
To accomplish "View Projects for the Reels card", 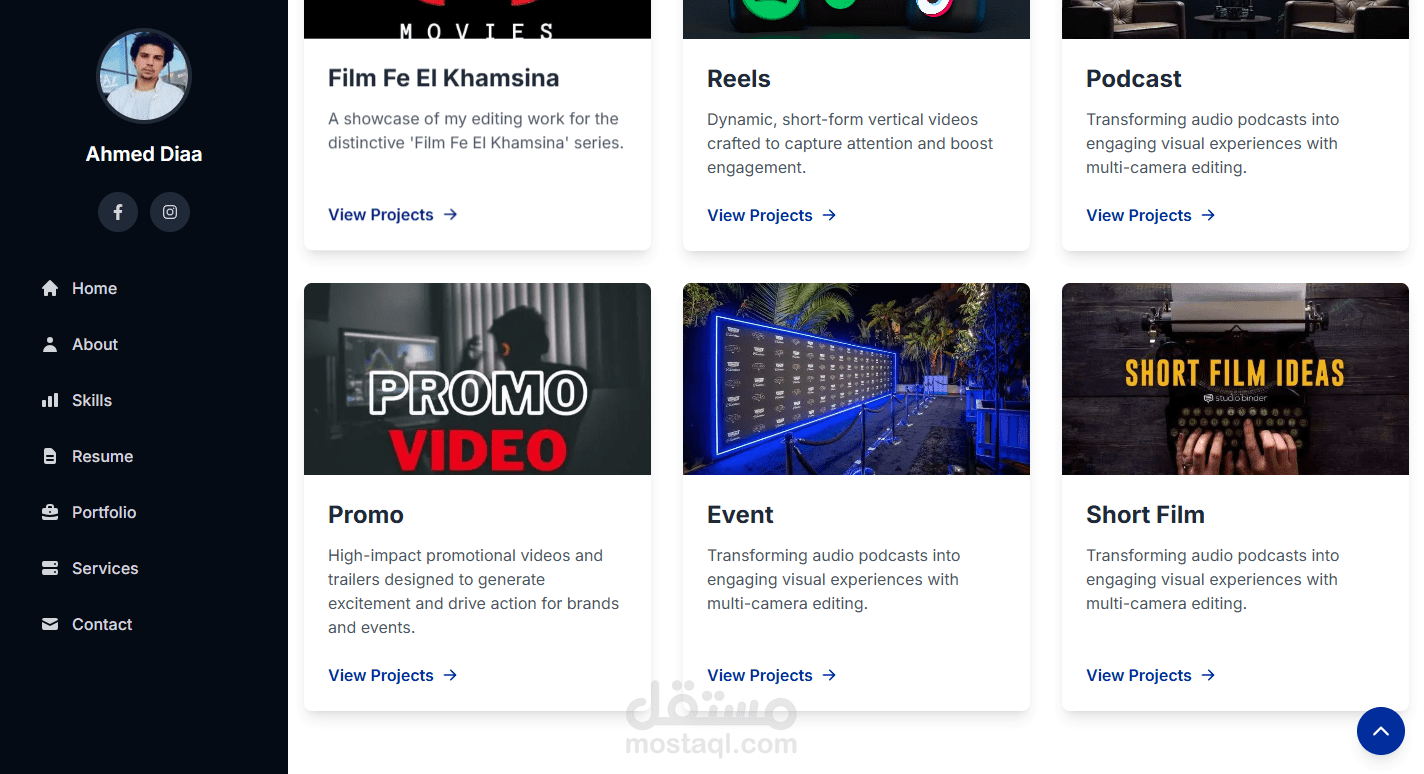I will (x=772, y=215).
